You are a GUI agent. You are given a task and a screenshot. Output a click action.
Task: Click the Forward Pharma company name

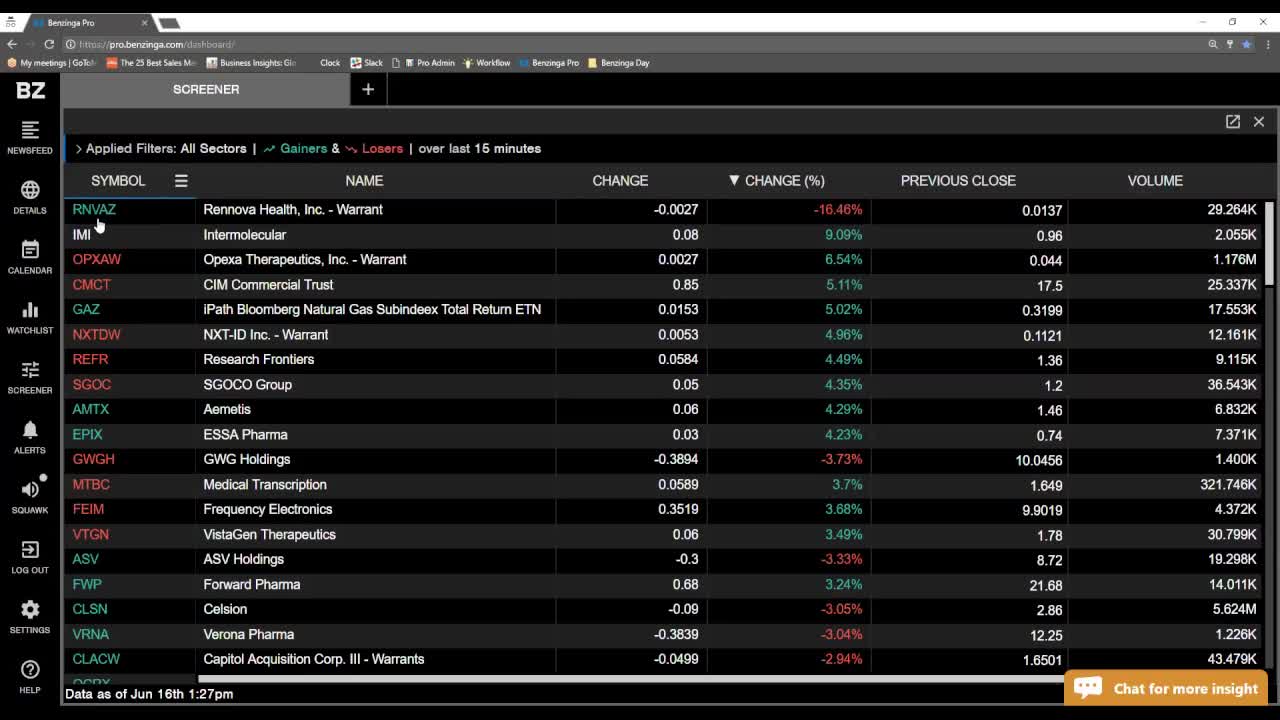(252, 584)
